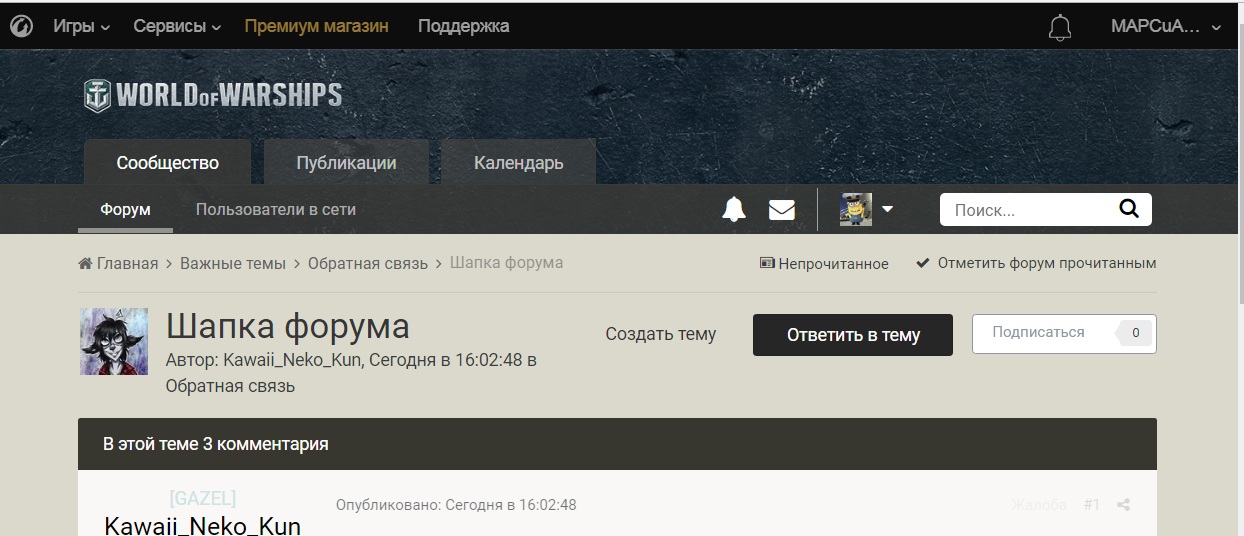
Task: Click the share icon on post #1
Action: point(1123,505)
